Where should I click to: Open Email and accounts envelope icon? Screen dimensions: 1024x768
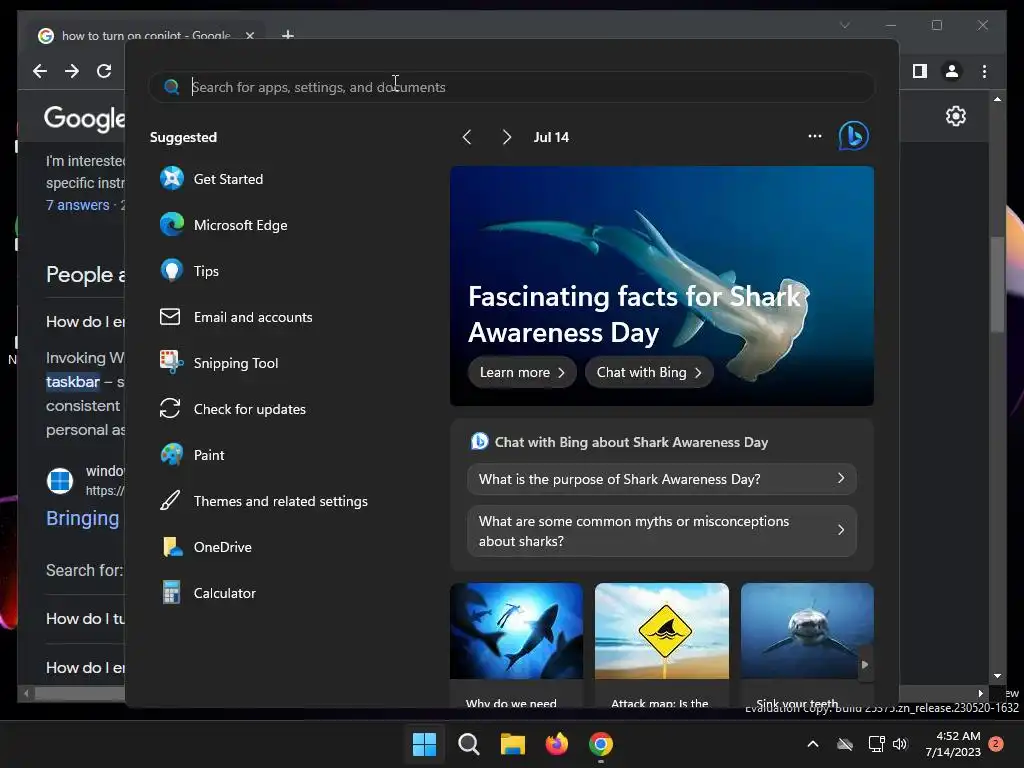tap(170, 317)
